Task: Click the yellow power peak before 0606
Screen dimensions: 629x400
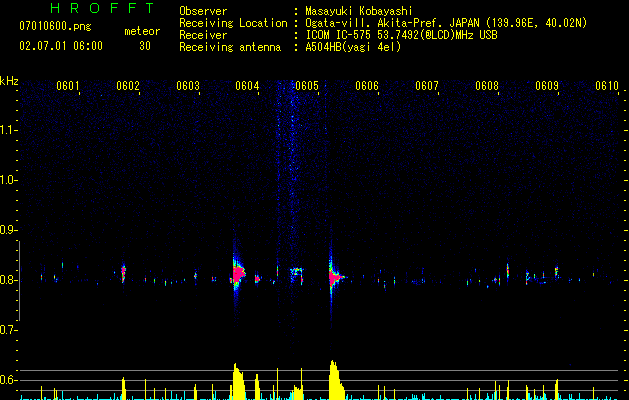Action: pyautogui.click(x=336, y=380)
